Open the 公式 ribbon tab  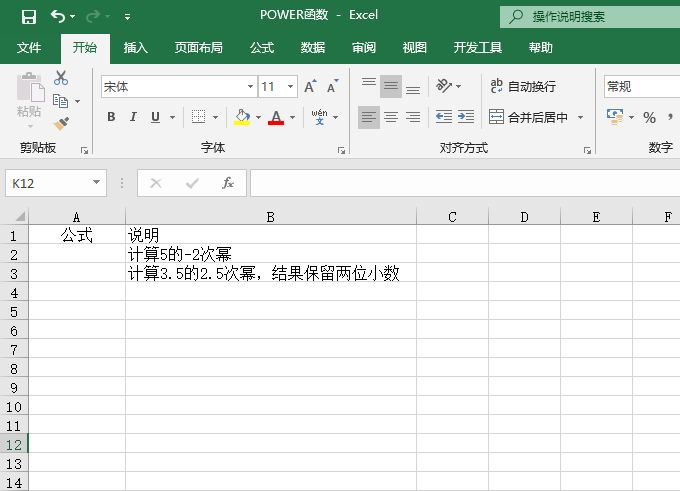point(262,47)
